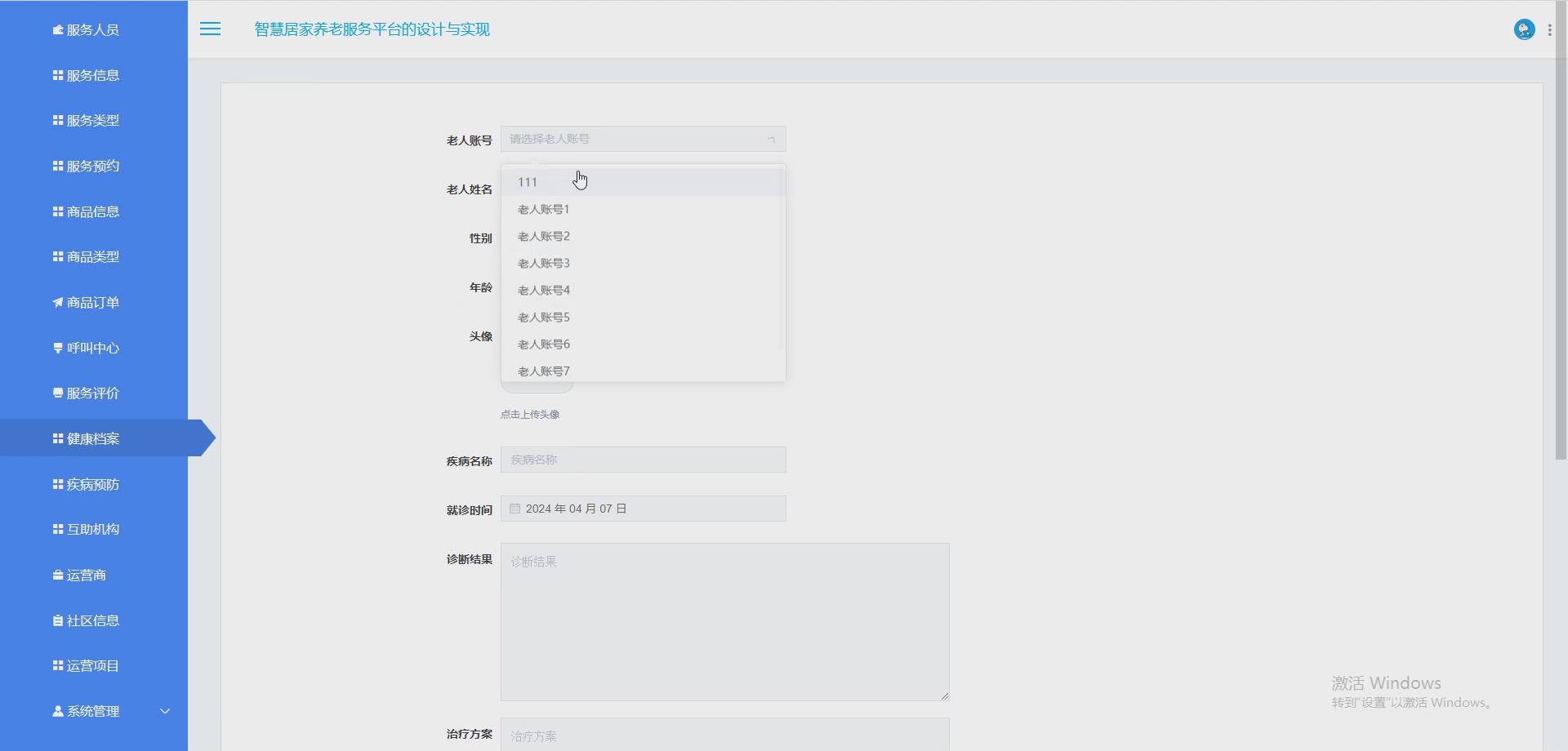Open 商品订单 menu item
The height and width of the screenshot is (751, 1568).
(94, 302)
